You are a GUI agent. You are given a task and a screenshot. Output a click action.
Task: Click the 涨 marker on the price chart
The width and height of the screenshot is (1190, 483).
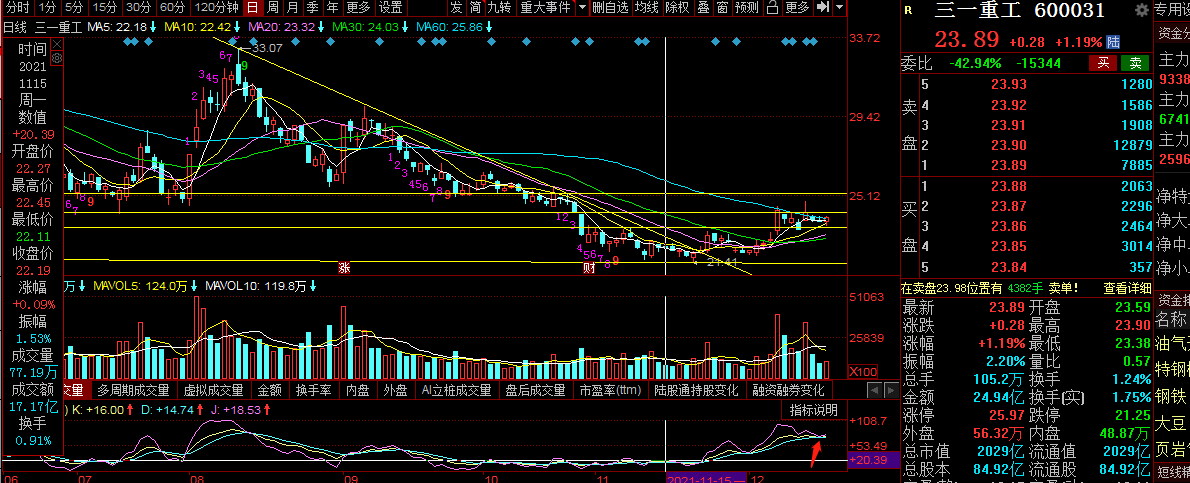click(x=344, y=267)
